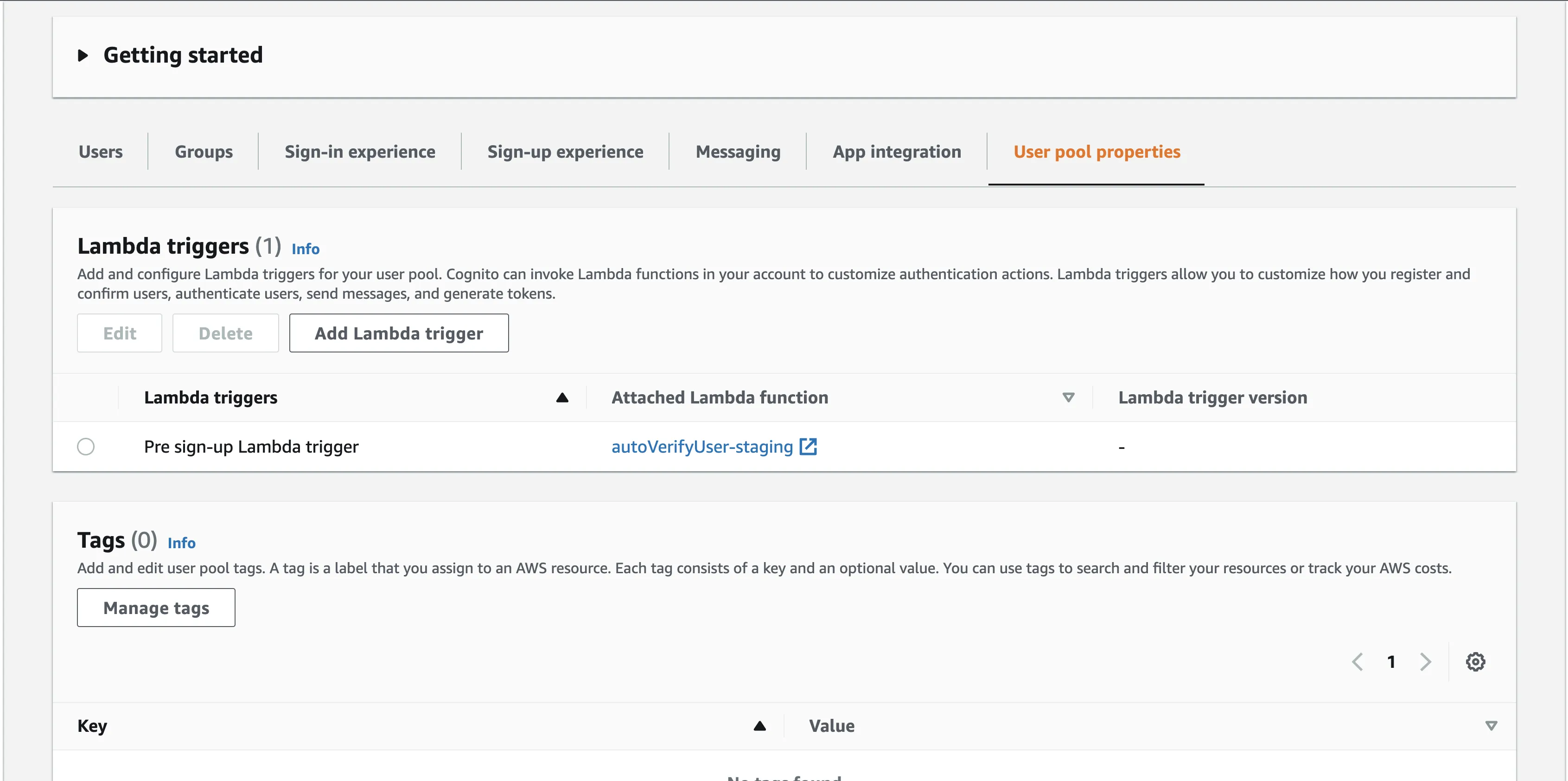
Task: Sort tags by the Key column arrow
Action: pyautogui.click(x=759, y=726)
